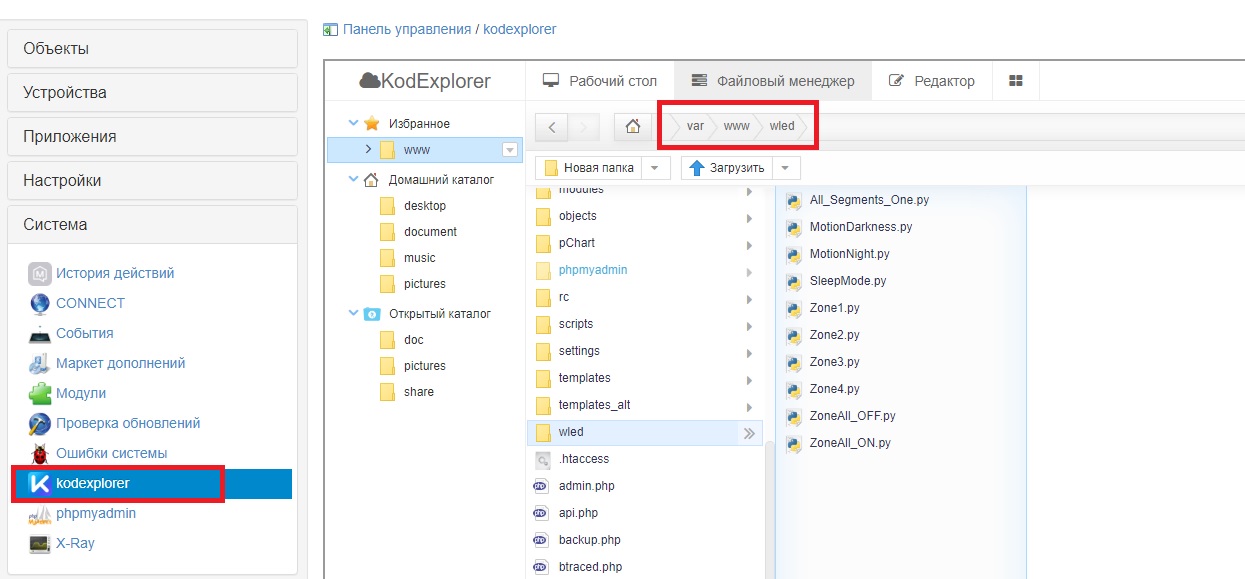The height and width of the screenshot is (579, 1245).
Task: Open the www tree item dropdown menu
Action: pos(510,150)
